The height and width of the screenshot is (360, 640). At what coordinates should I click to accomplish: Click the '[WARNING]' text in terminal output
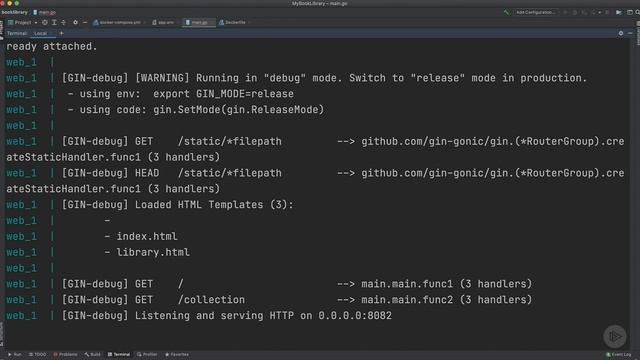point(162,78)
